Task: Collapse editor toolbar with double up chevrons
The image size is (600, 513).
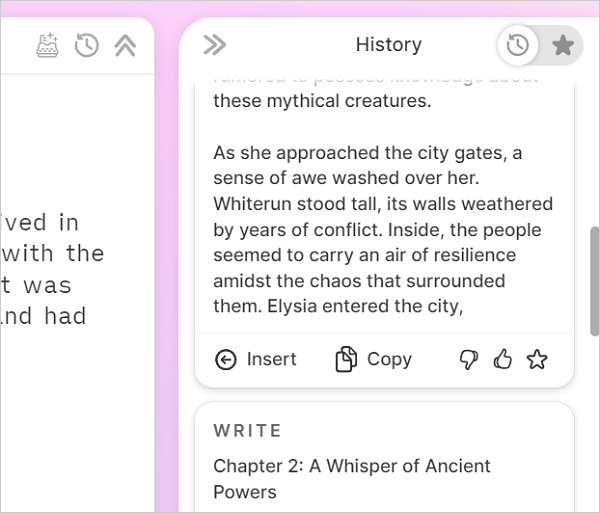Action: click(125, 46)
